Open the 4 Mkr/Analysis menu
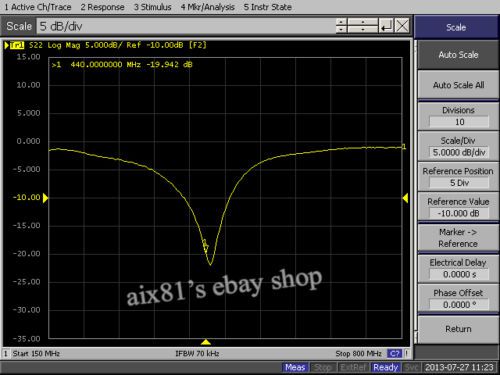The width and height of the screenshot is (500, 375). 207,7
